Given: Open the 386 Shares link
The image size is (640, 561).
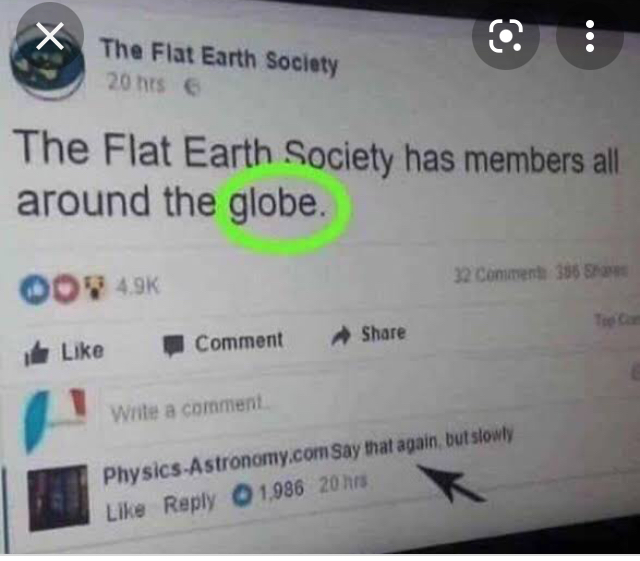Looking at the screenshot, I should [x=592, y=271].
